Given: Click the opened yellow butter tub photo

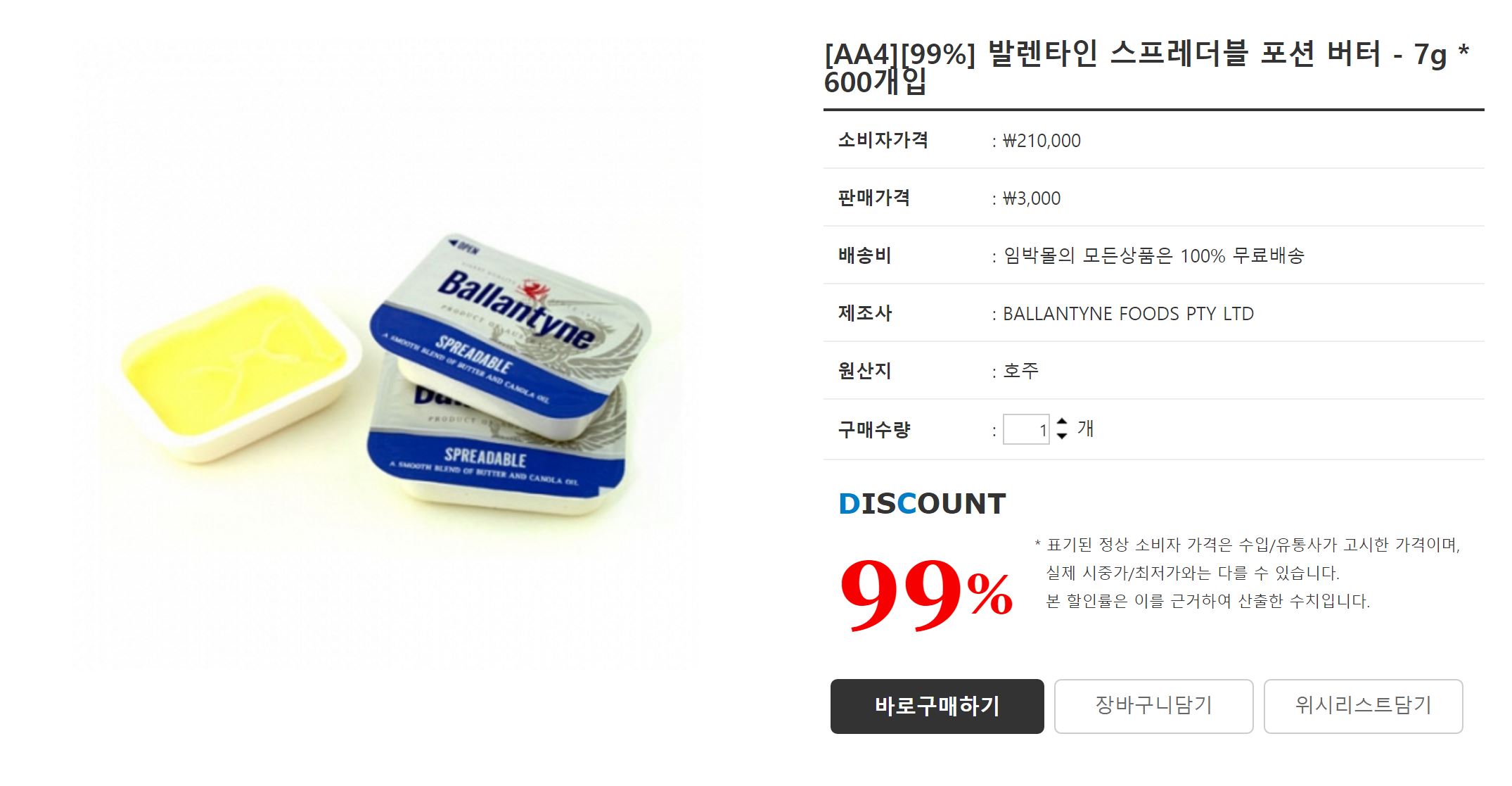Looking at the screenshot, I should 241,373.
